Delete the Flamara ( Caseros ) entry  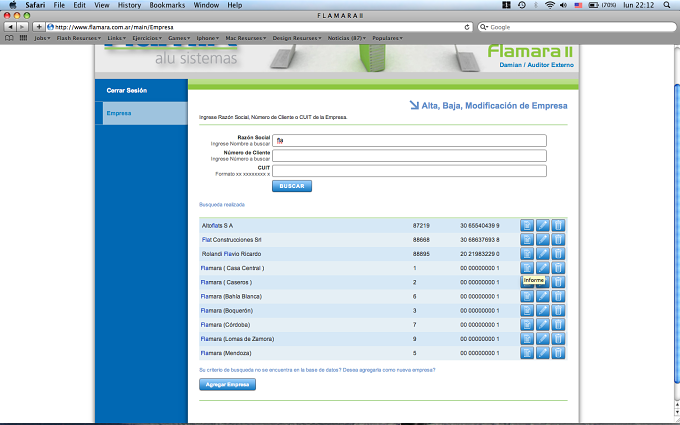558,282
